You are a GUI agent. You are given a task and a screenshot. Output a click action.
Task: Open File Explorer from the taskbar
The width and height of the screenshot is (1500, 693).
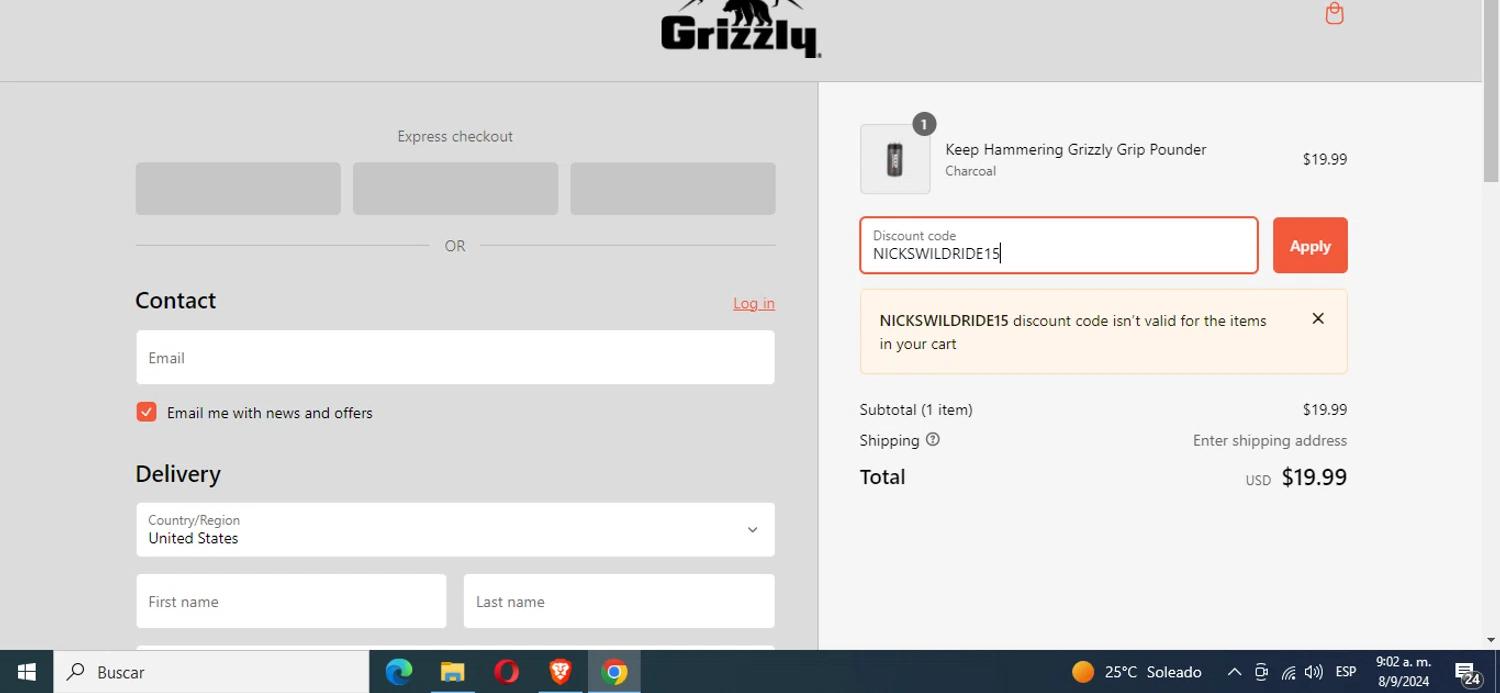(x=453, y=672)
